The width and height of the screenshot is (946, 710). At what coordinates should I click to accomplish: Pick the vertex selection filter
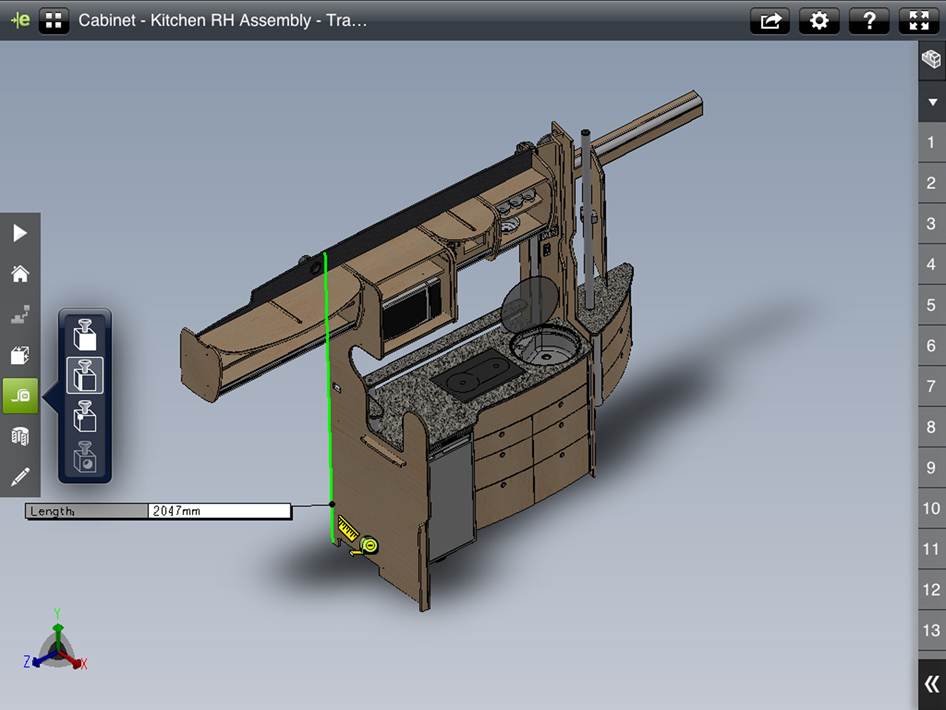tap(85, 417)
